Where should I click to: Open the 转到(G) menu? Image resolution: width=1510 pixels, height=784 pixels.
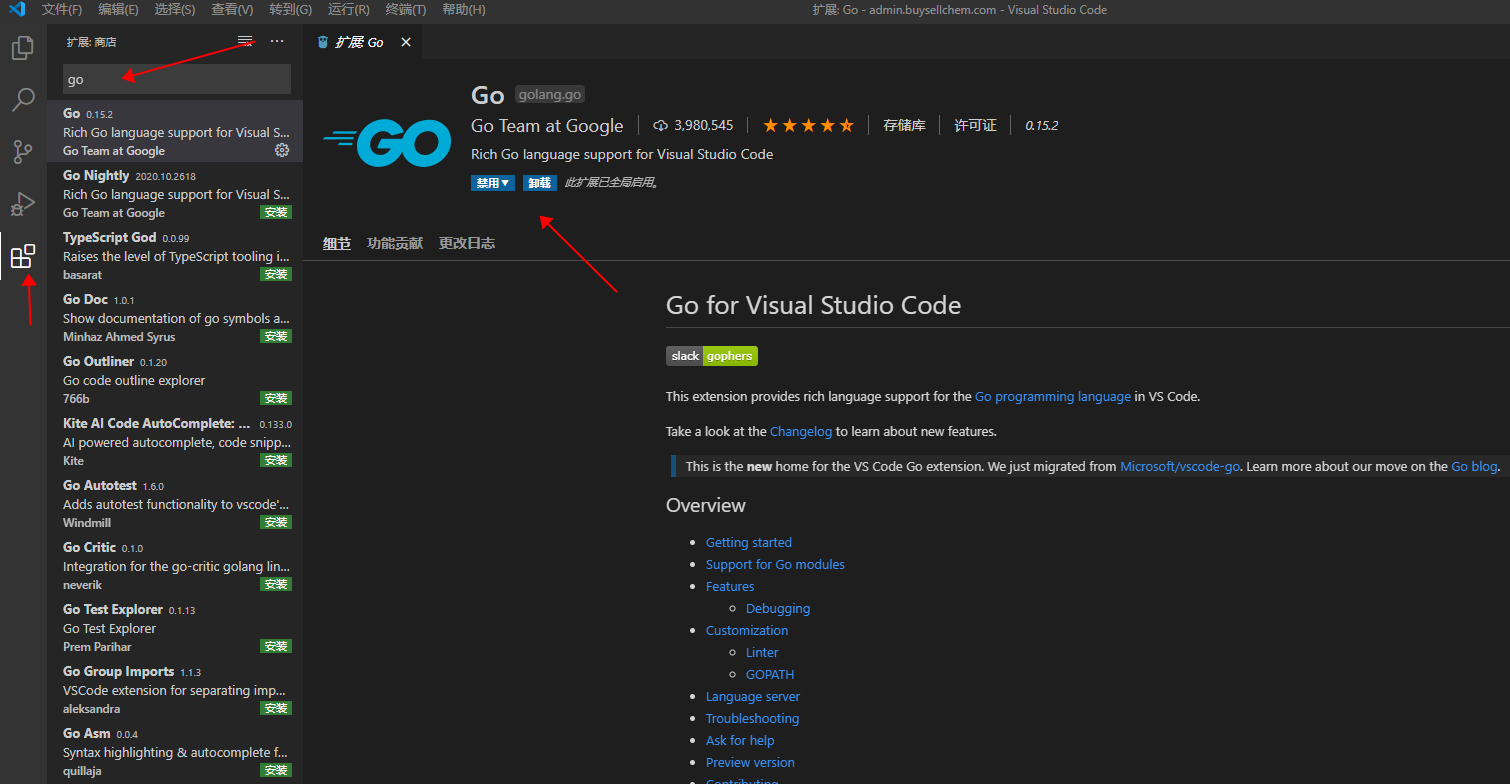pos(290,9)
